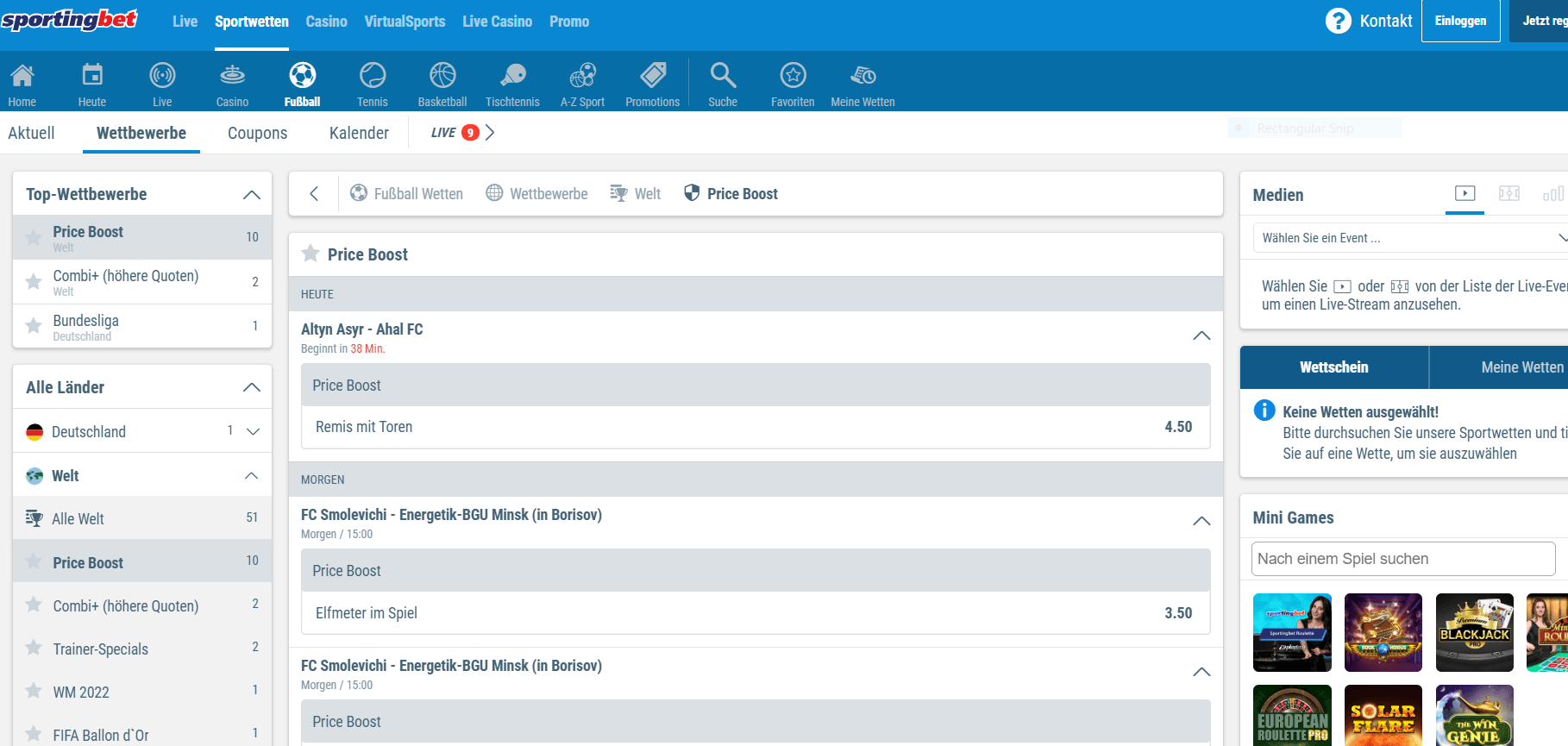Open the Blackjack Pro game thumbnail

[1475, 632]
